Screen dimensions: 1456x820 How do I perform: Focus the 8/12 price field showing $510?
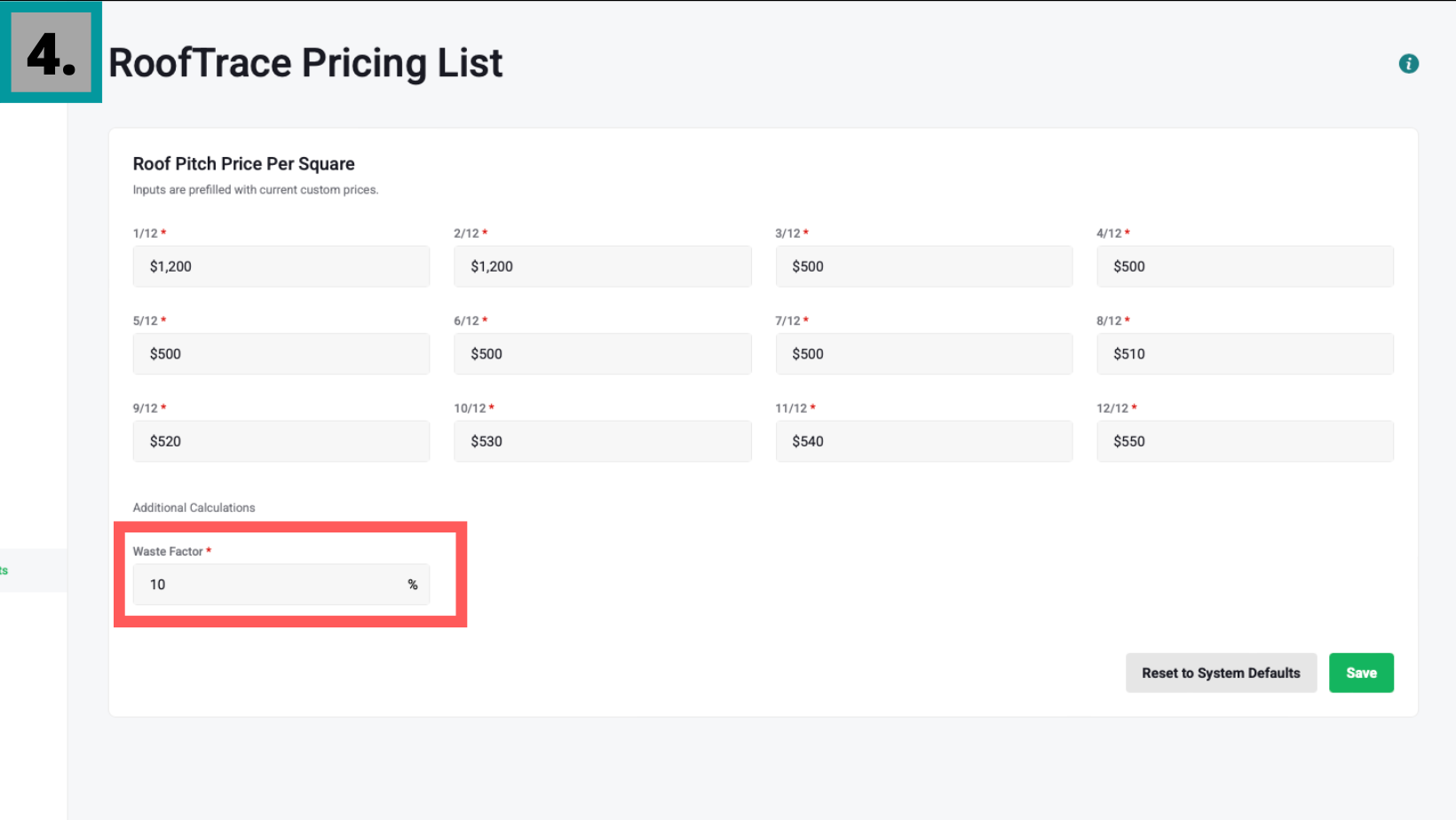(1245, 354)
